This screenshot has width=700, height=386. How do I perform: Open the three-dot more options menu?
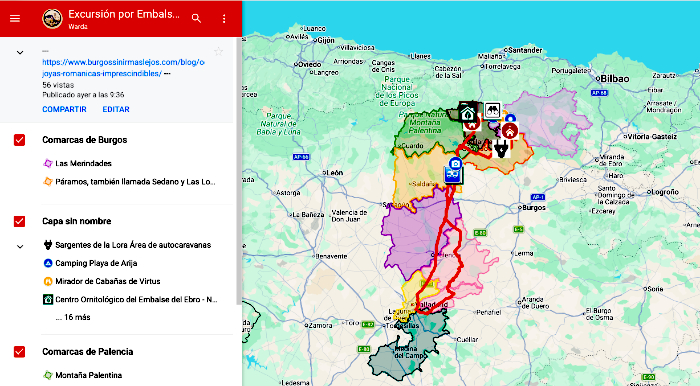[x=224, y=18]
